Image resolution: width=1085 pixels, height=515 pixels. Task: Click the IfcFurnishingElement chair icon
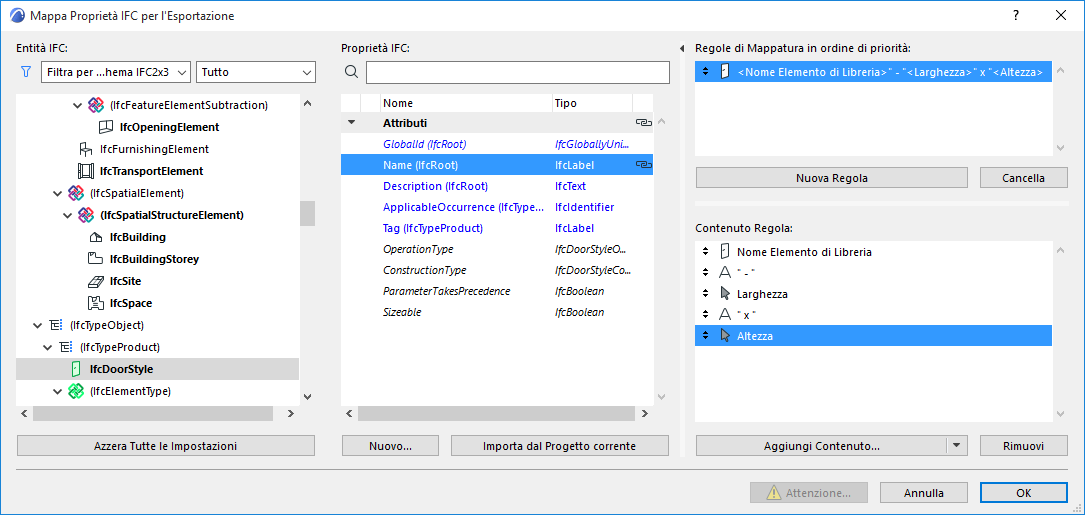tap(86, 149)
